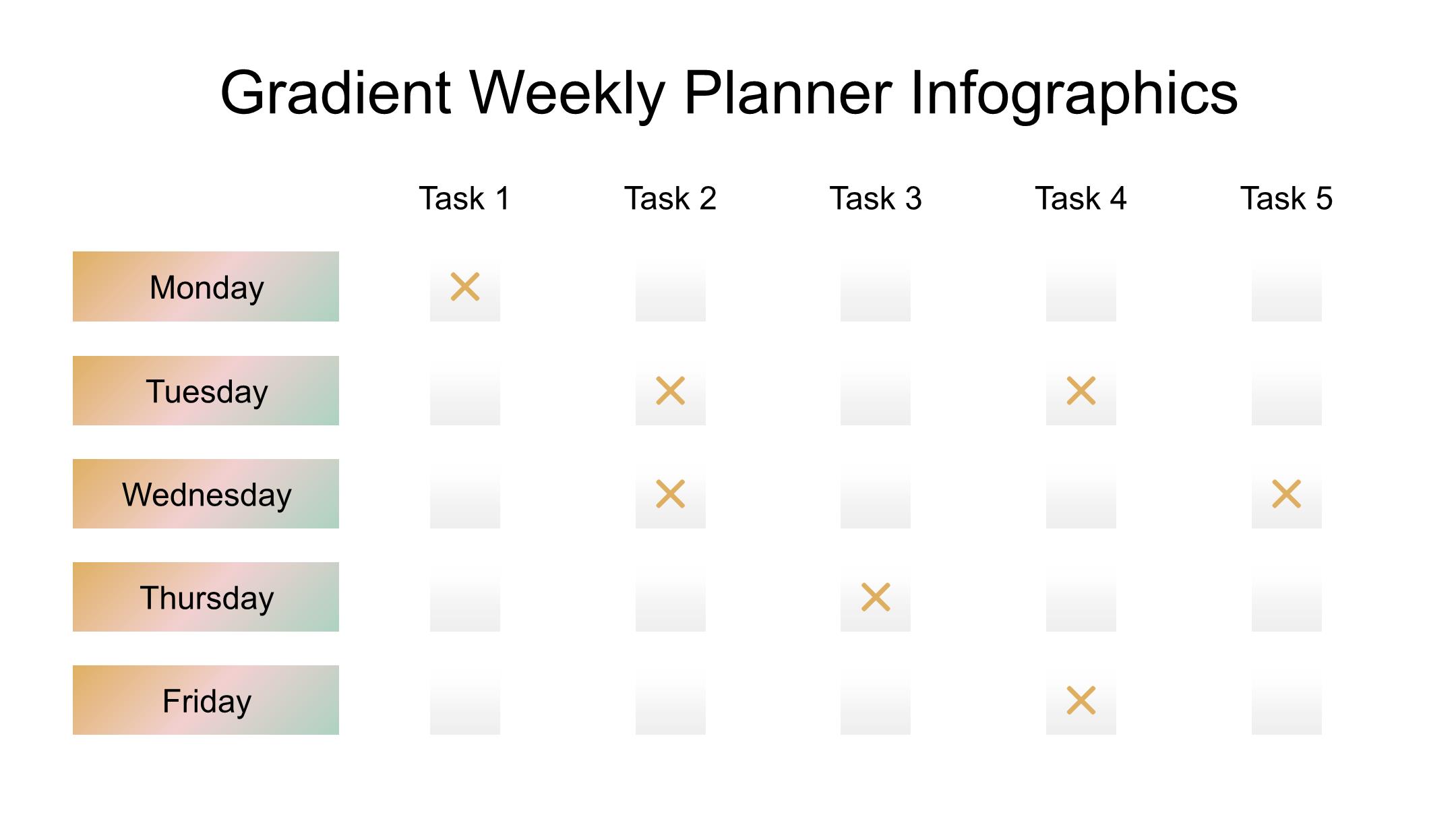Select the Gradient Weekly Planner Infographics title
The image size is (1456, 819).
tap(729, 94)
